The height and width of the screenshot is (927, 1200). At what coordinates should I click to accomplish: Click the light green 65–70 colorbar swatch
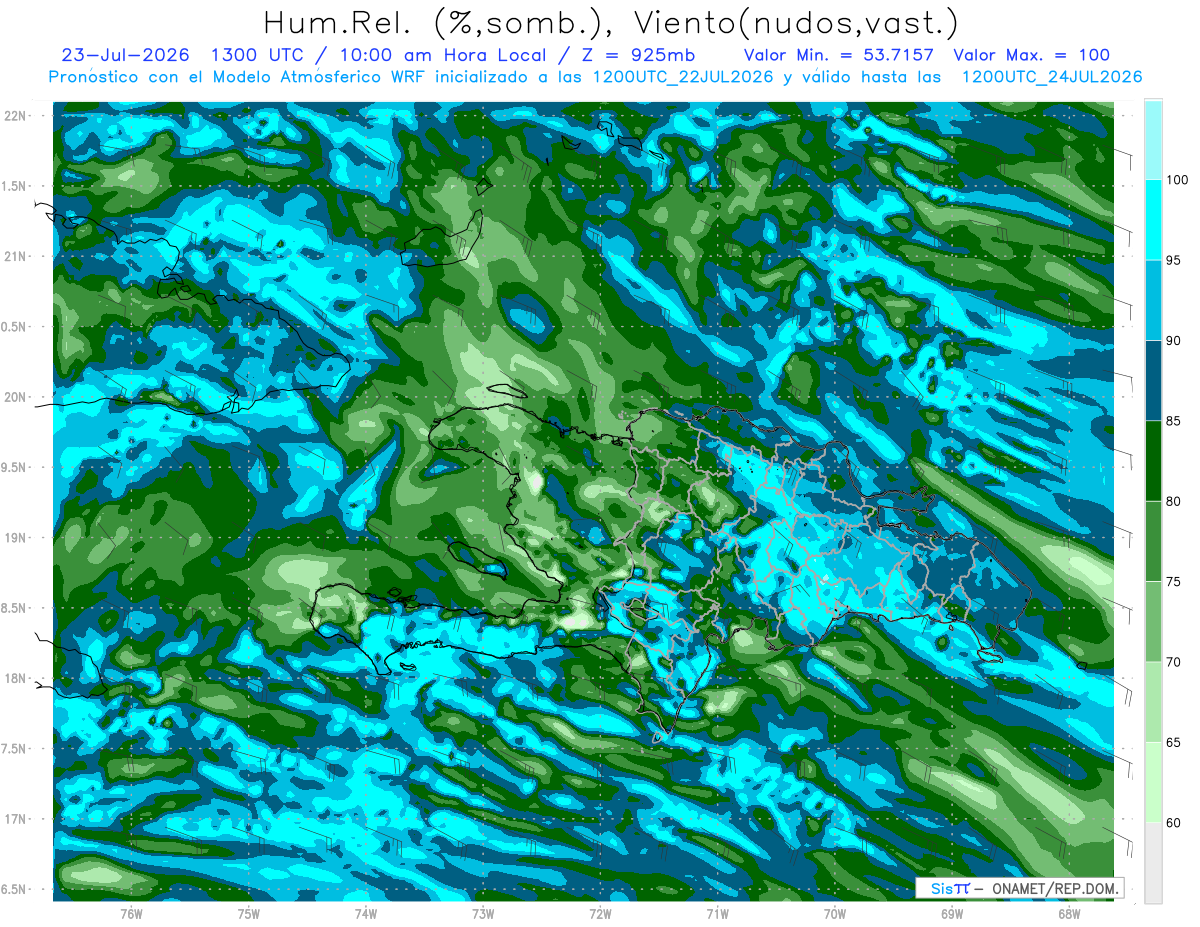click(x=1153, y=702)
